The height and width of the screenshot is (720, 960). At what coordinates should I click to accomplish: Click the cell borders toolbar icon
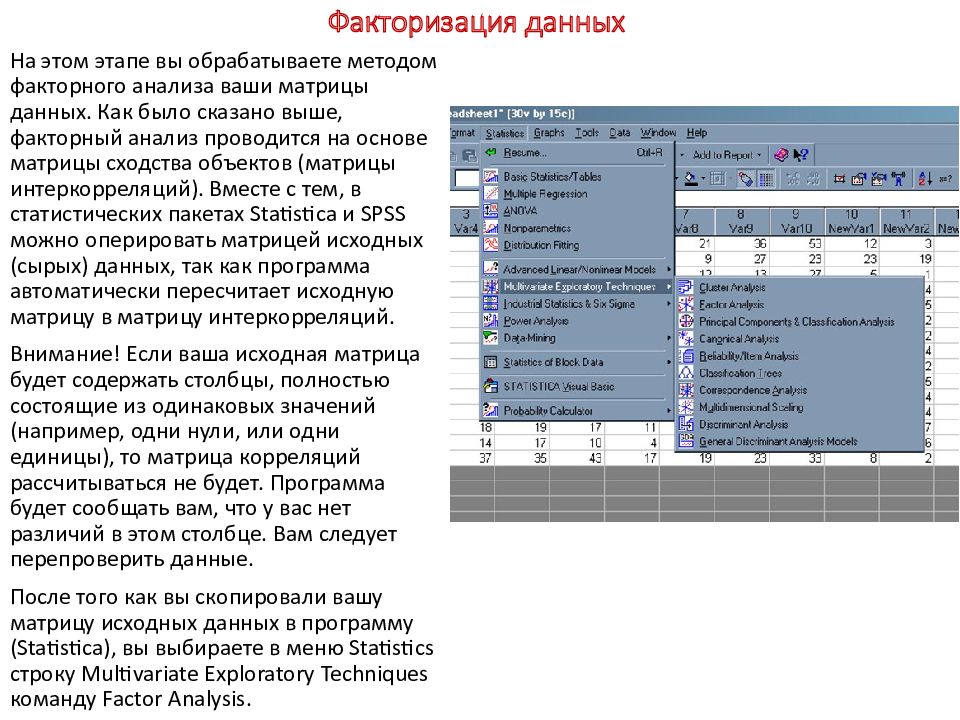717,179
